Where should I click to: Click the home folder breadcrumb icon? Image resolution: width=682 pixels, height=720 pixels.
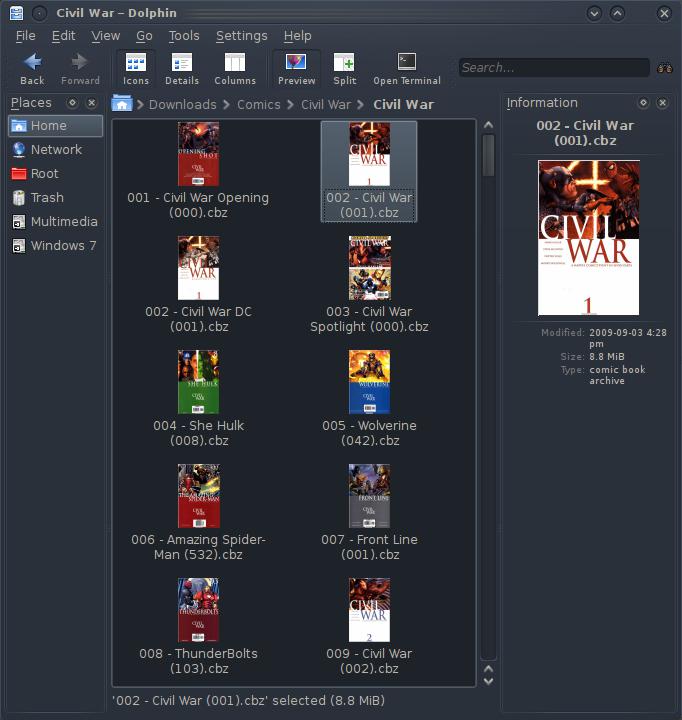122,103
